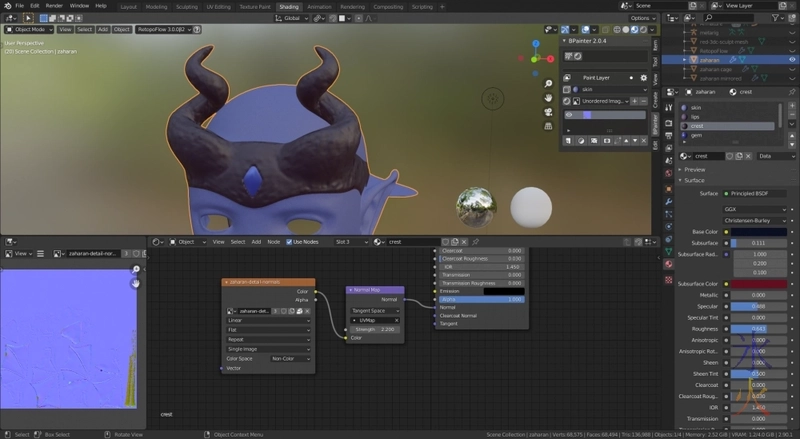This screenshot has height=439, width=800.
Task: Click the viewport zoom magnifier icon
Action: tap(549, 82)
